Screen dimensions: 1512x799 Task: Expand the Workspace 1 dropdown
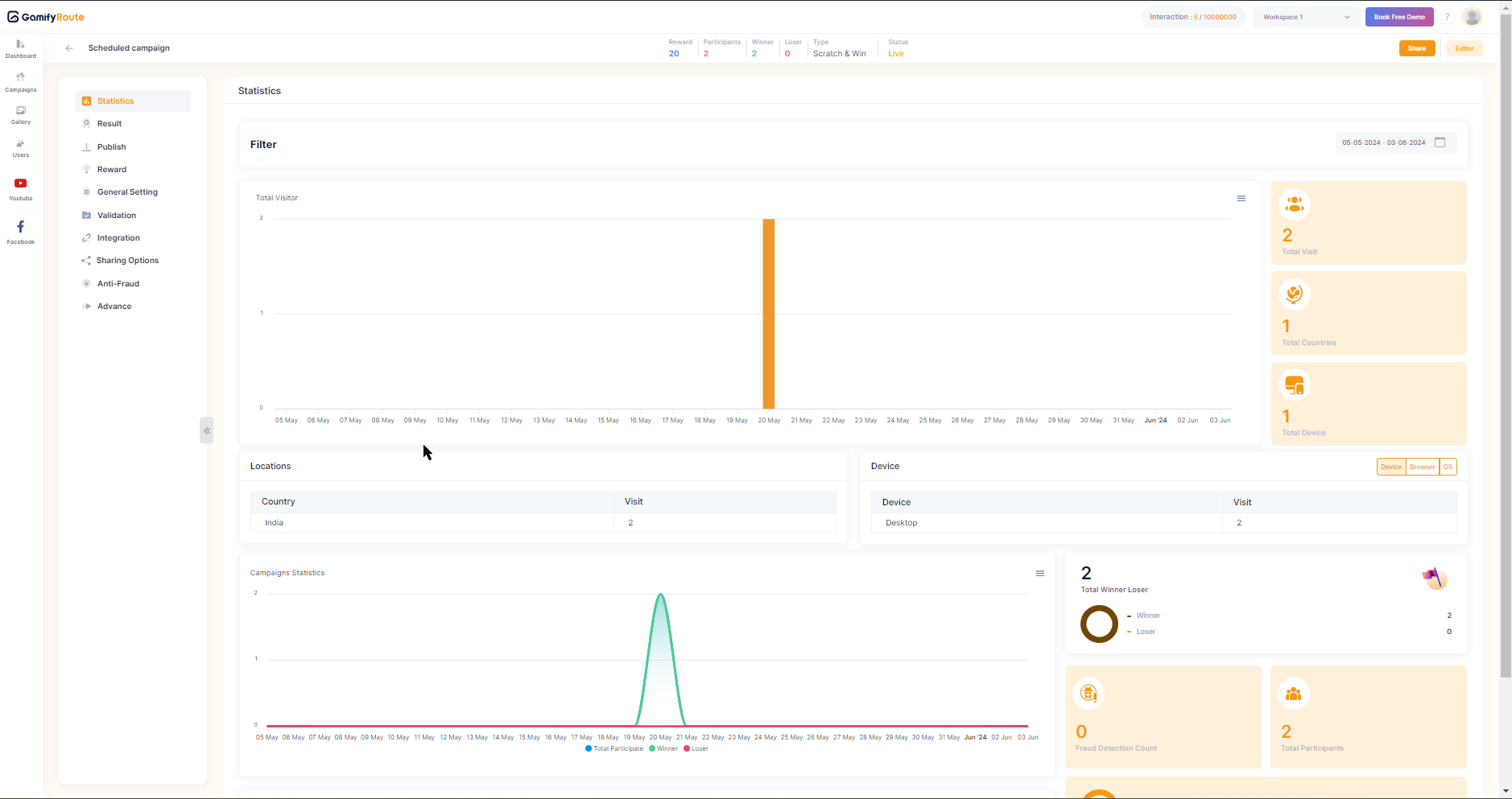(x=1306, y=17)
